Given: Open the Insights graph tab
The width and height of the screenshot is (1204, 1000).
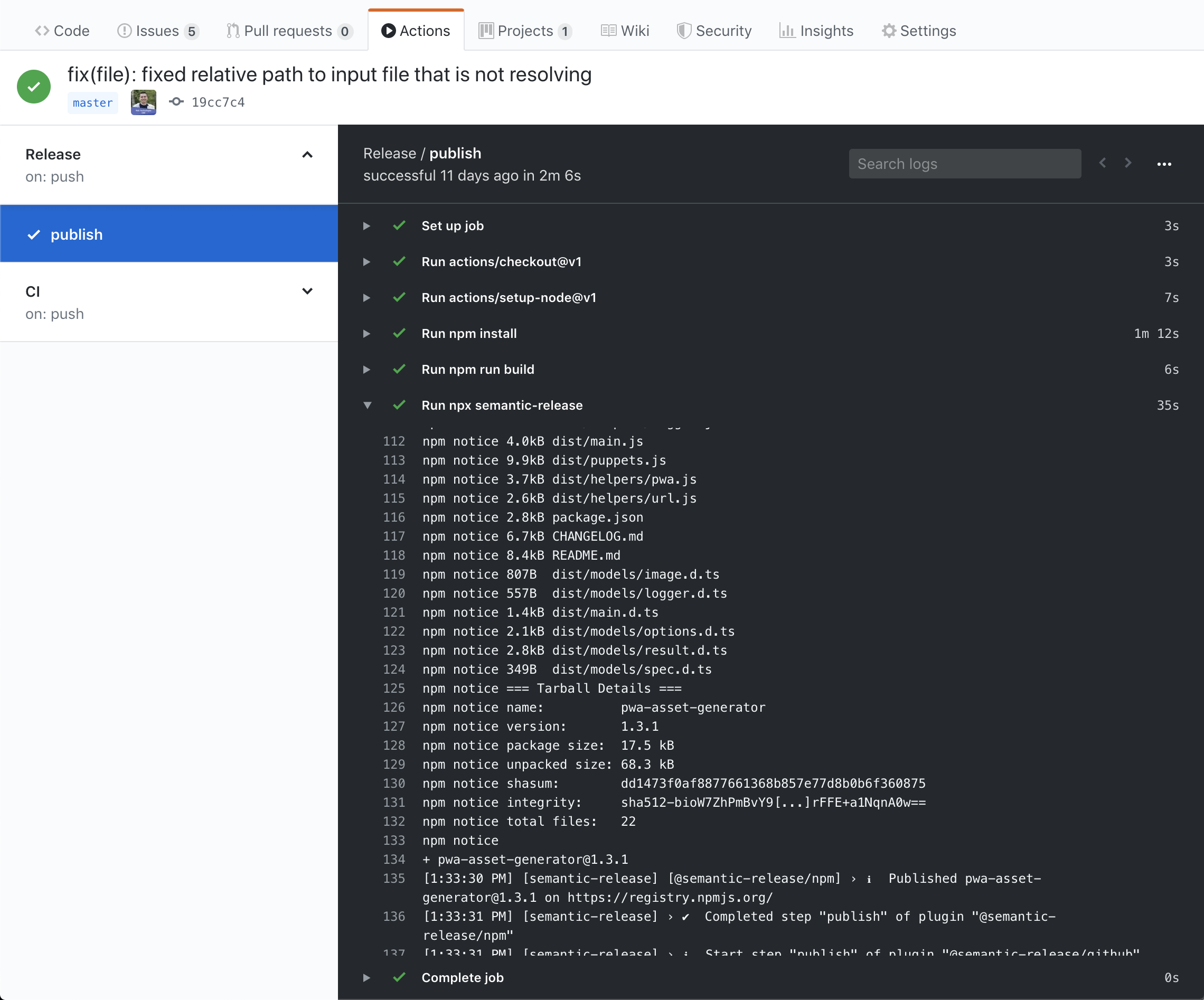Looking at the screenshot, I should coord(816,31).
